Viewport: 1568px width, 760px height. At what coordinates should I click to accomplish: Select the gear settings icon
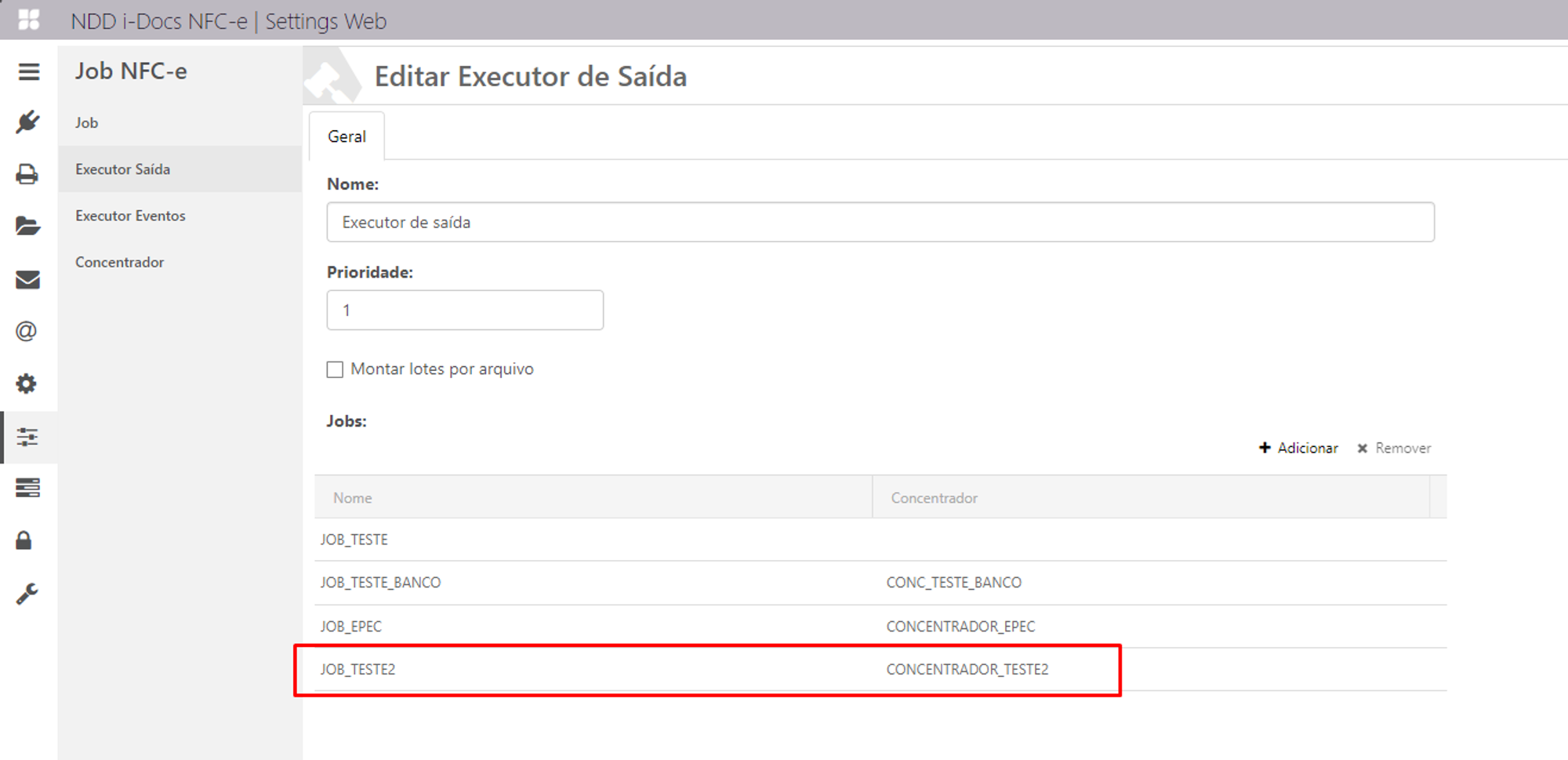[27, 384]
